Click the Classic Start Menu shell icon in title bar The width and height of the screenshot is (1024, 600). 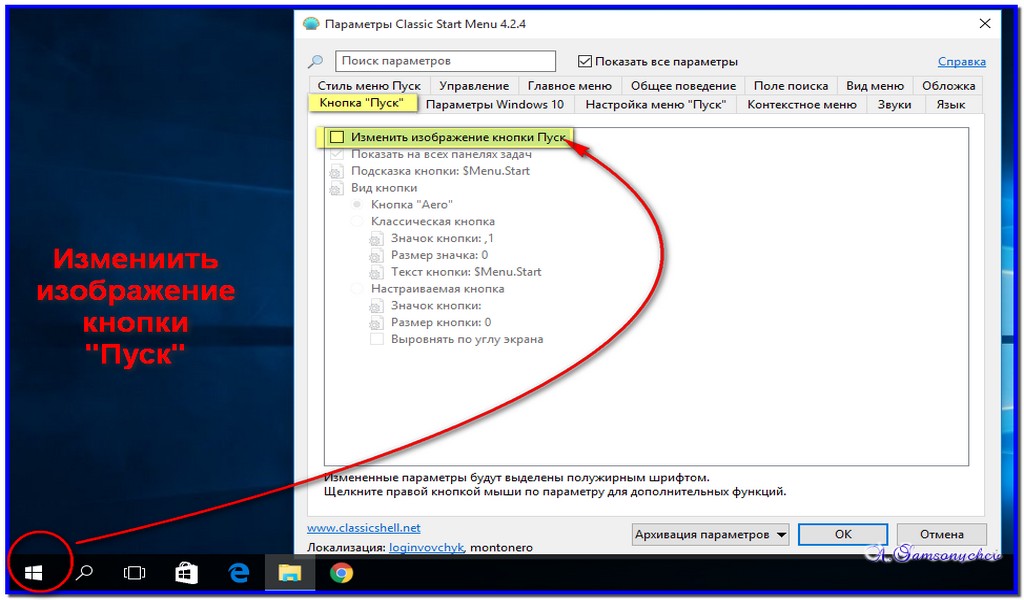pyautogui.click(x=312, y=24)
